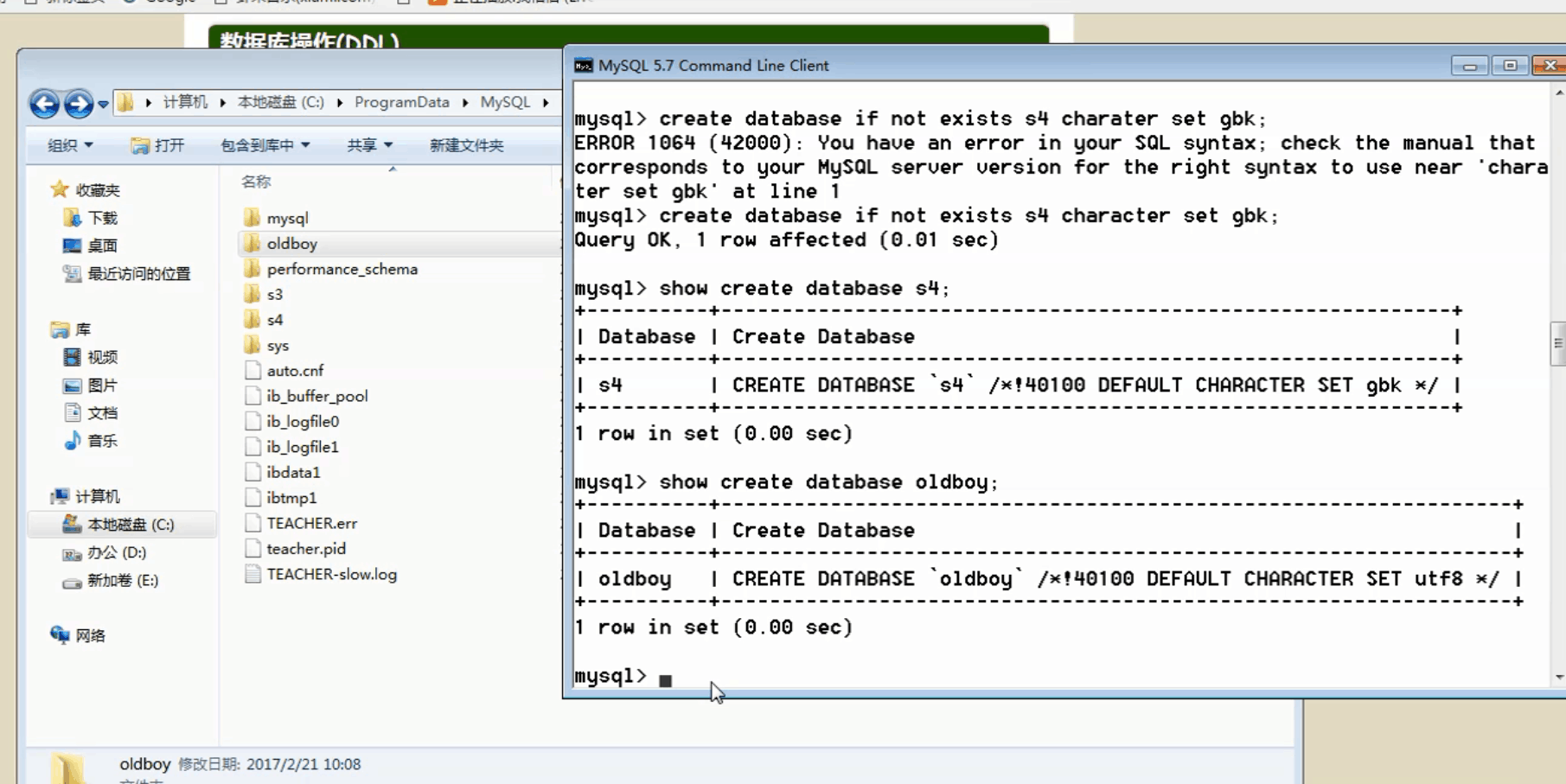The height and width of the screenshot is (784, 1566).
Task: Open 最近访问的位置 in favorites
Action: point(138,274)
